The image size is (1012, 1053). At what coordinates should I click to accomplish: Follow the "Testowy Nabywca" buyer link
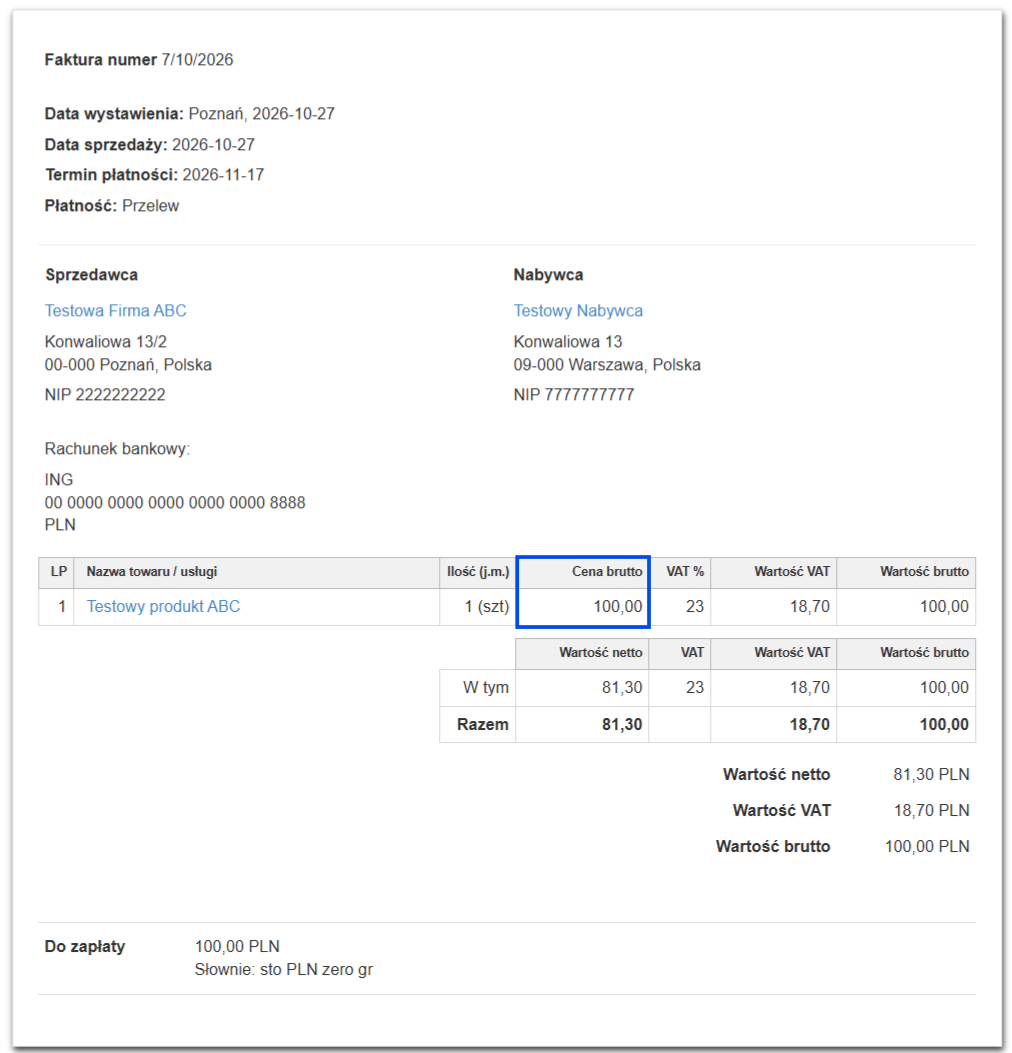[x=578, y=310]
